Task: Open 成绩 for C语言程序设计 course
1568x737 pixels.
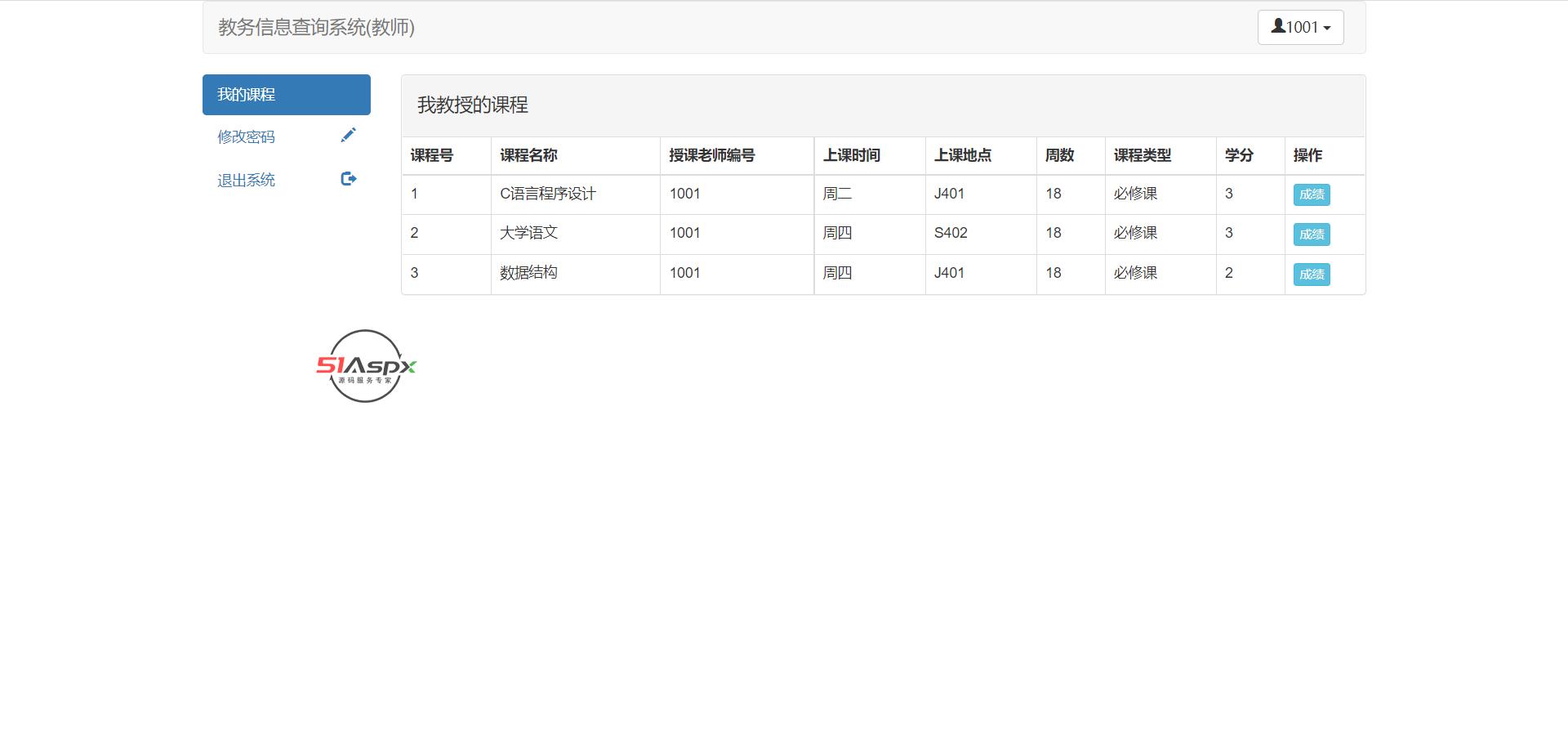Action: 1312,194
